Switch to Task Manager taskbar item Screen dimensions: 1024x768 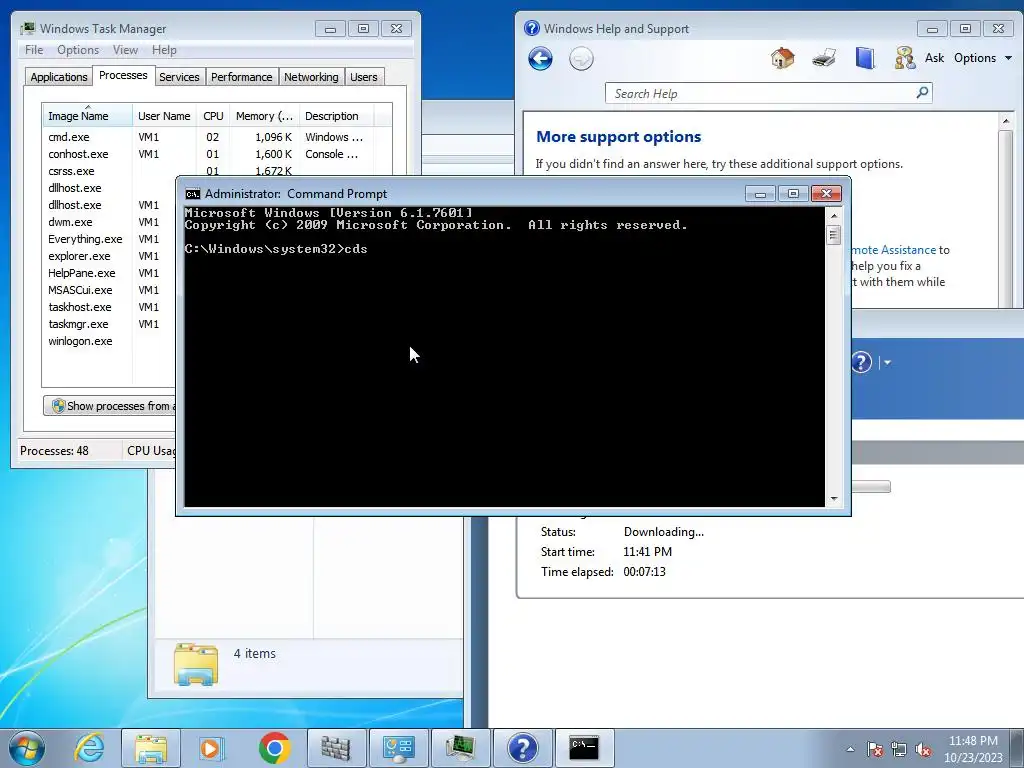460,748
